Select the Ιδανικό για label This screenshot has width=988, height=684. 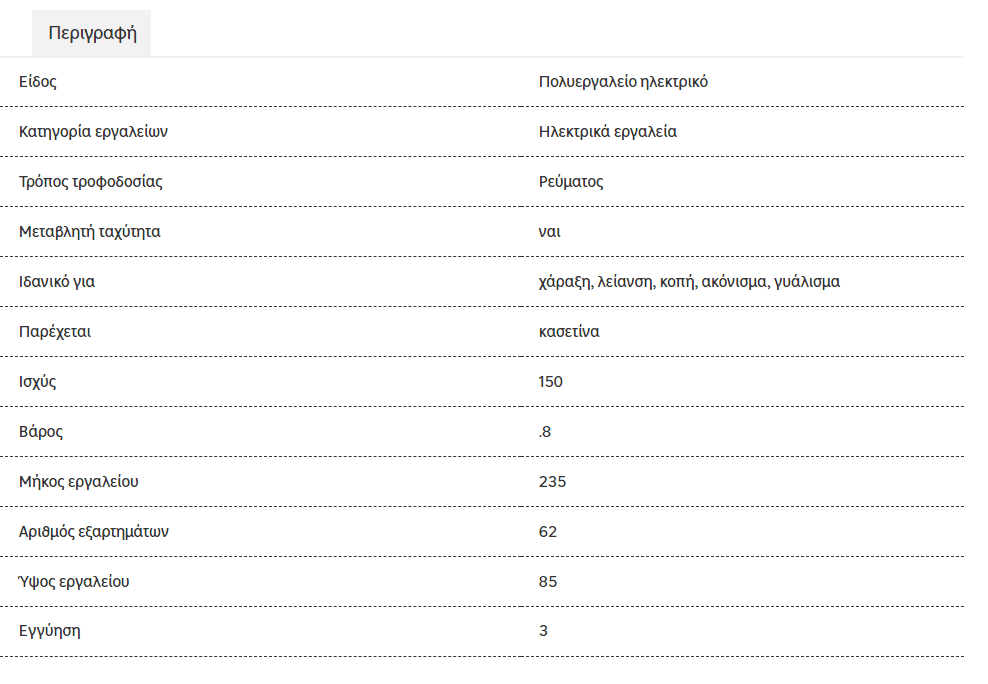pyautogui.click(x=57, y=282)
